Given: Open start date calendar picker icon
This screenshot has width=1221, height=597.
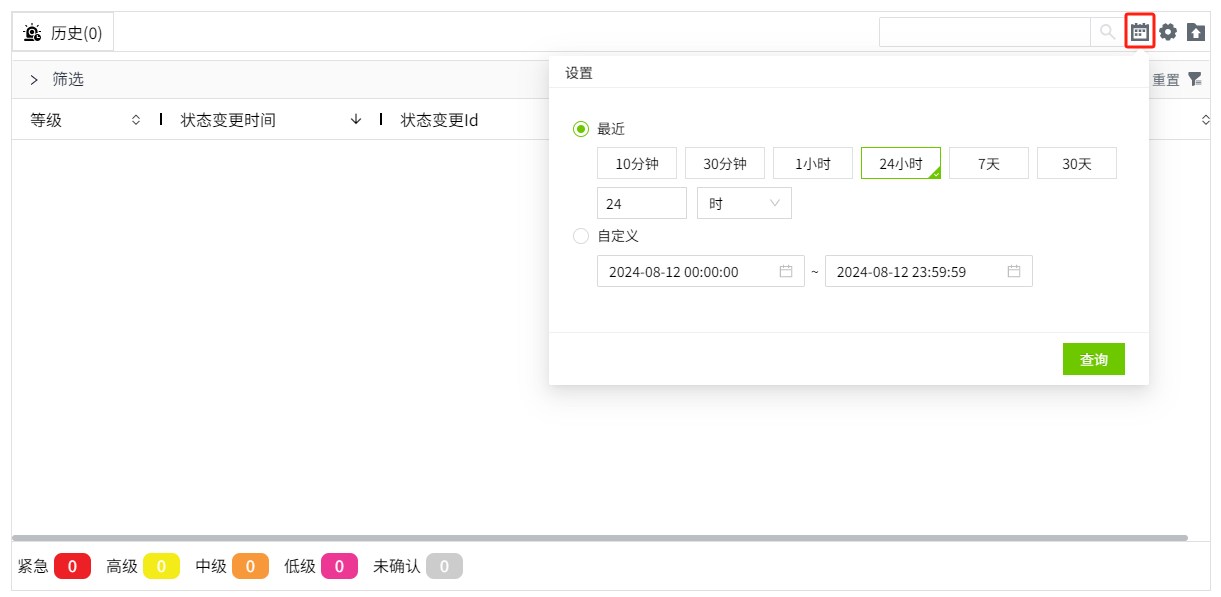Looking at the screenshot, I should tap(786, 271).
